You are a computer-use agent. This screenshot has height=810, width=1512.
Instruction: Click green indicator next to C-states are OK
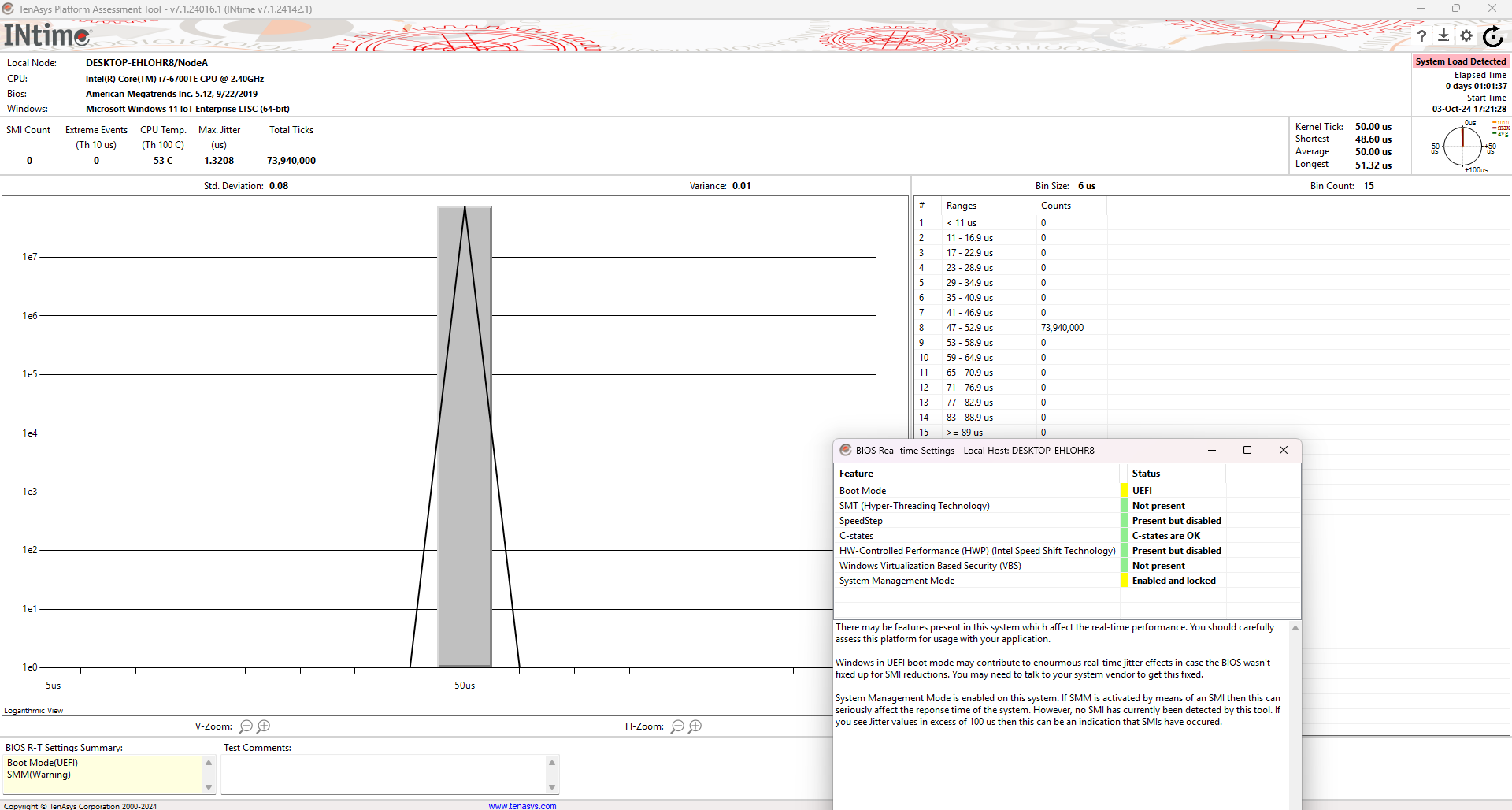tap(1124, 536)
